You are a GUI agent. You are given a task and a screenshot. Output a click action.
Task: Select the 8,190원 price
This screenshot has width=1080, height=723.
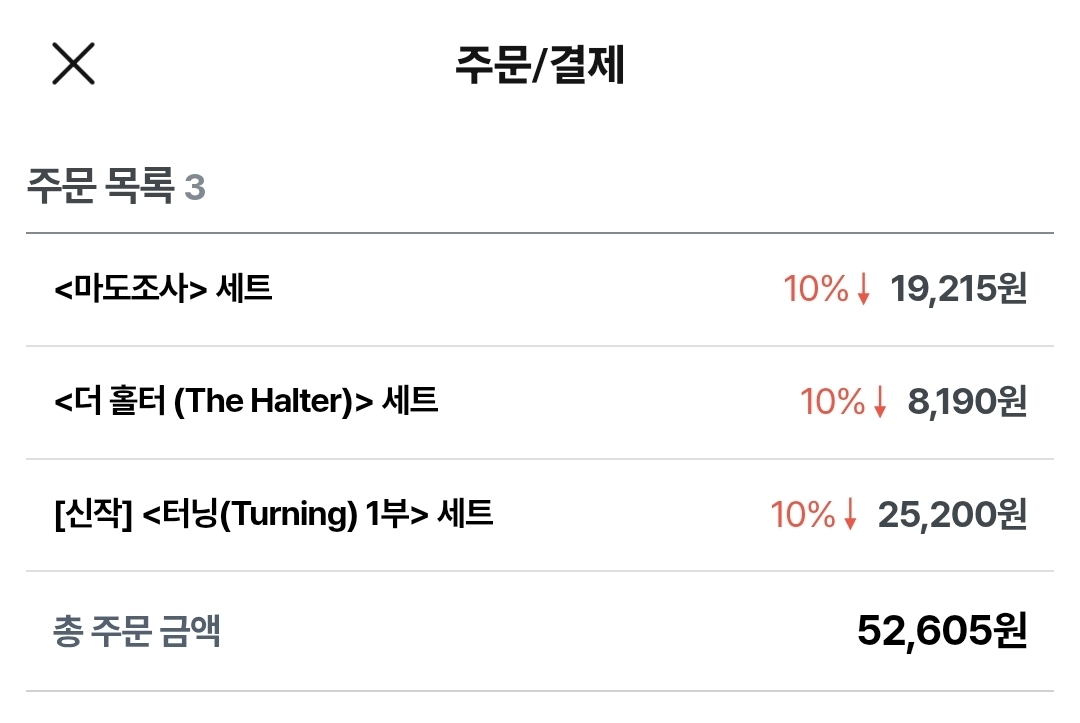point(966,403)
